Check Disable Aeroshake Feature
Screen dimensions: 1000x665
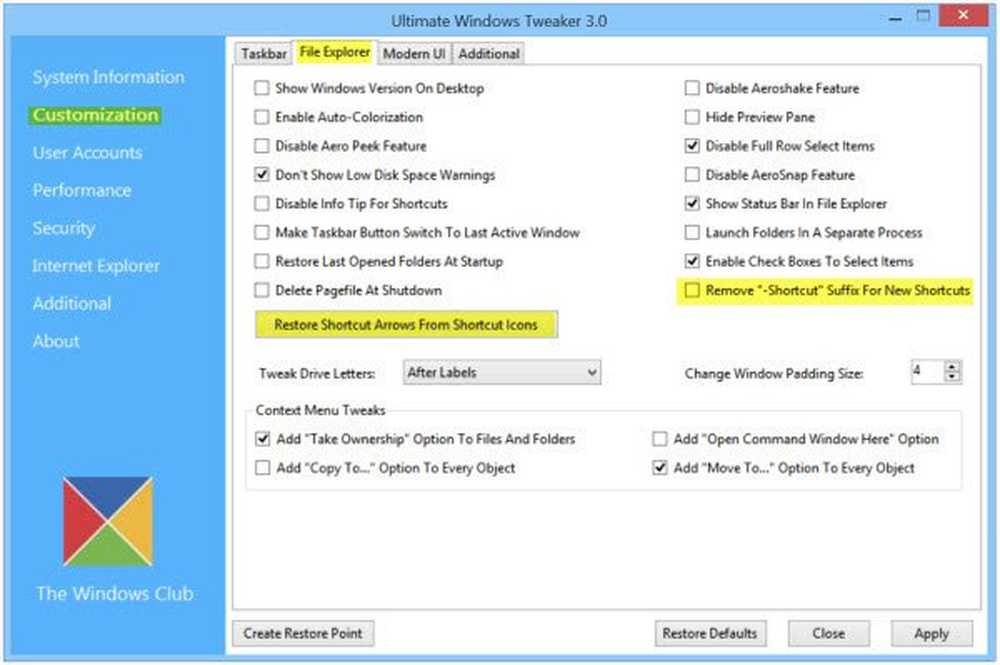692,88
